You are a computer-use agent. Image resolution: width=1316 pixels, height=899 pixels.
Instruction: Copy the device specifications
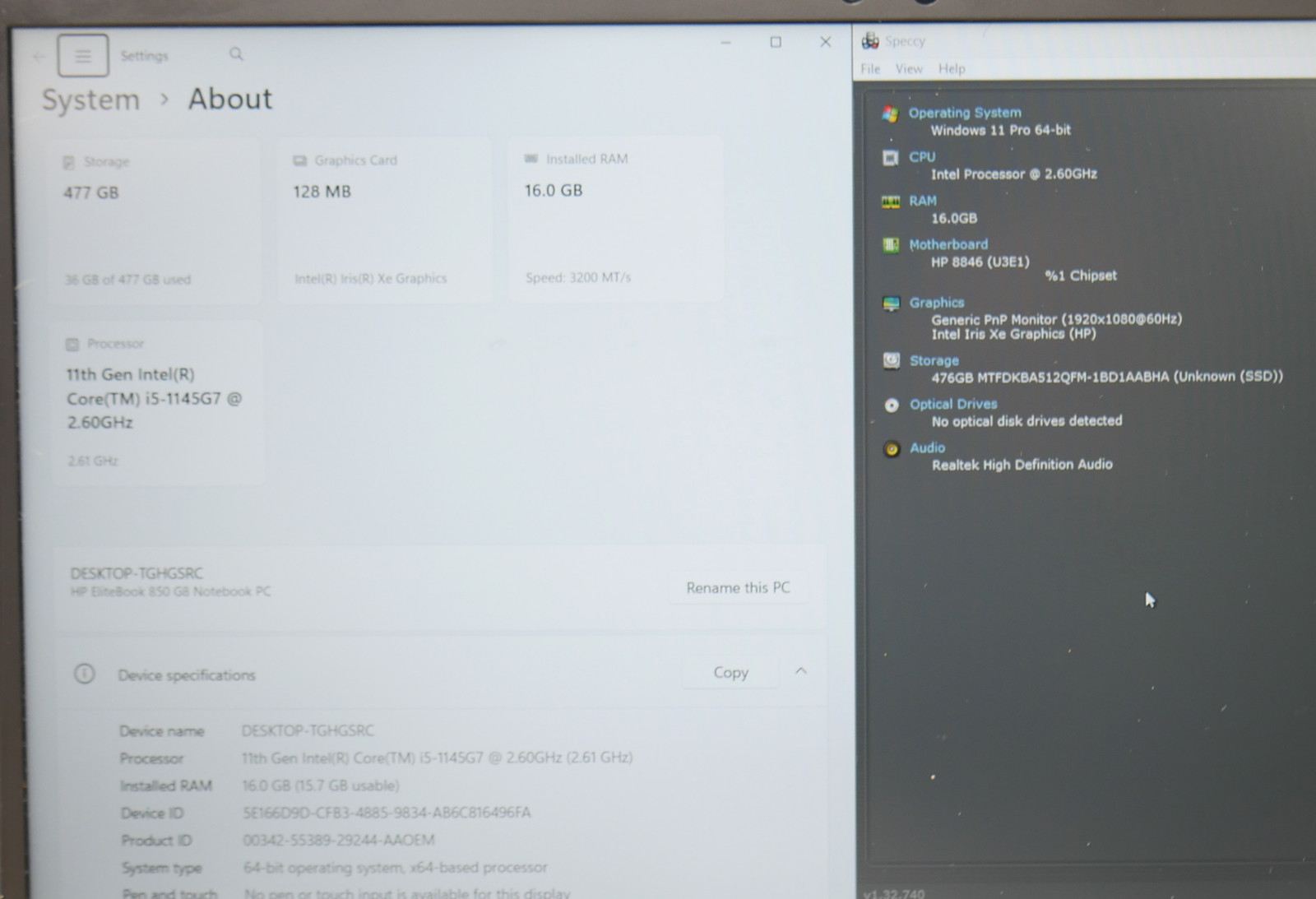point(730,672)
